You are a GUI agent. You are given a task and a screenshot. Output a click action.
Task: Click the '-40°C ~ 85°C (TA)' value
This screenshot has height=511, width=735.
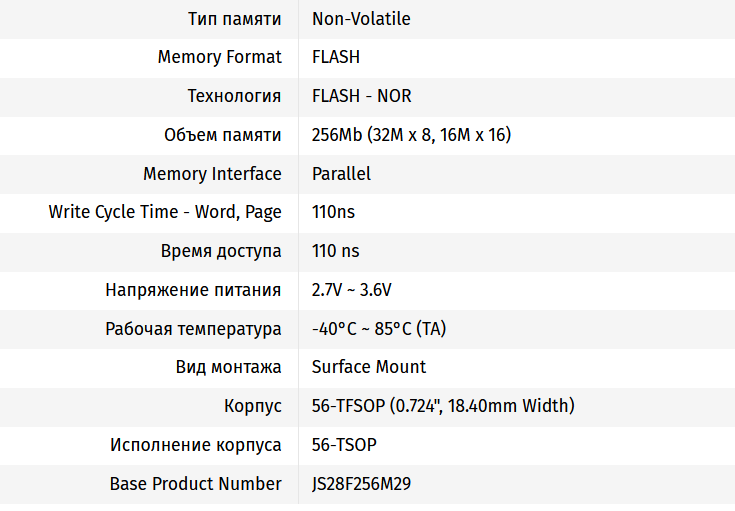coord(378,329)
